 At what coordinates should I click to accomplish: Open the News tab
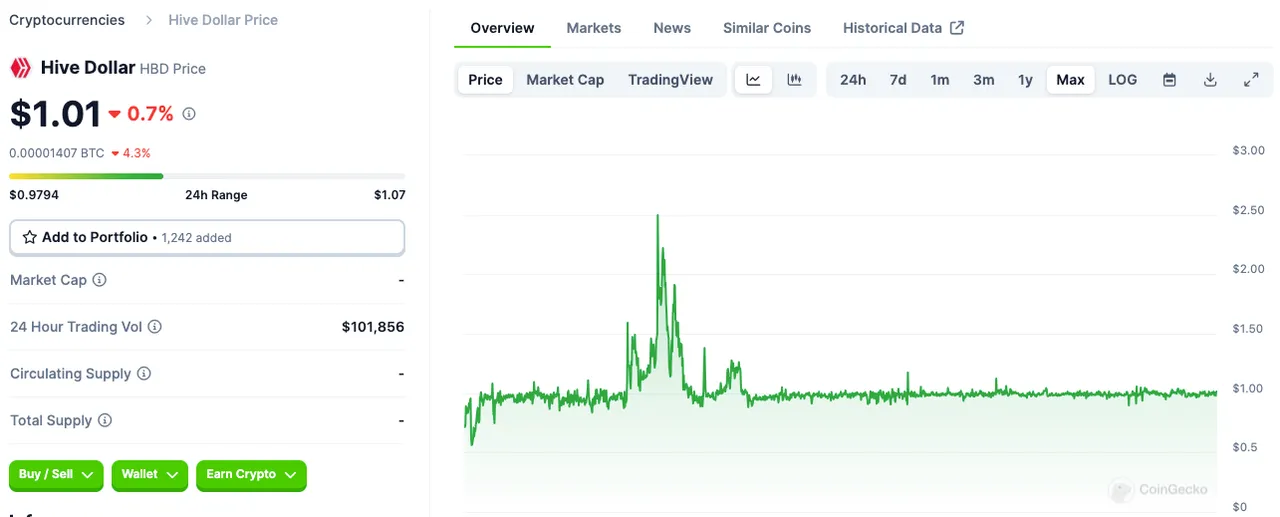(x=672, y=28)
